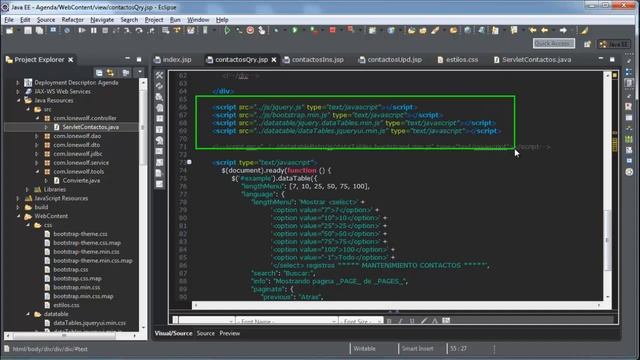Select ServletContactos.java in Project Explorer
Viewport: 640px width, 360px height.
pyautogui.click(x=91, y=127)
